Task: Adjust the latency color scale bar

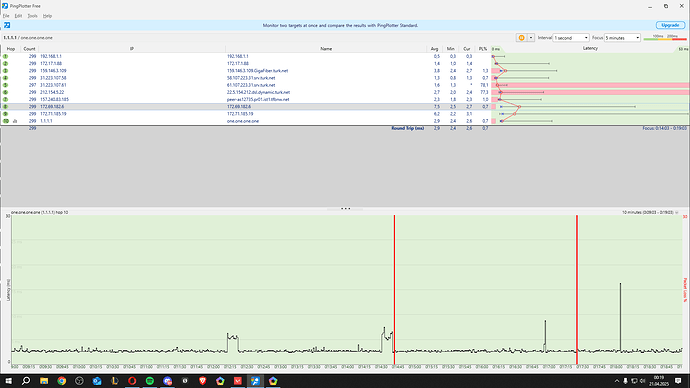Action: click(x=664, y=38)
